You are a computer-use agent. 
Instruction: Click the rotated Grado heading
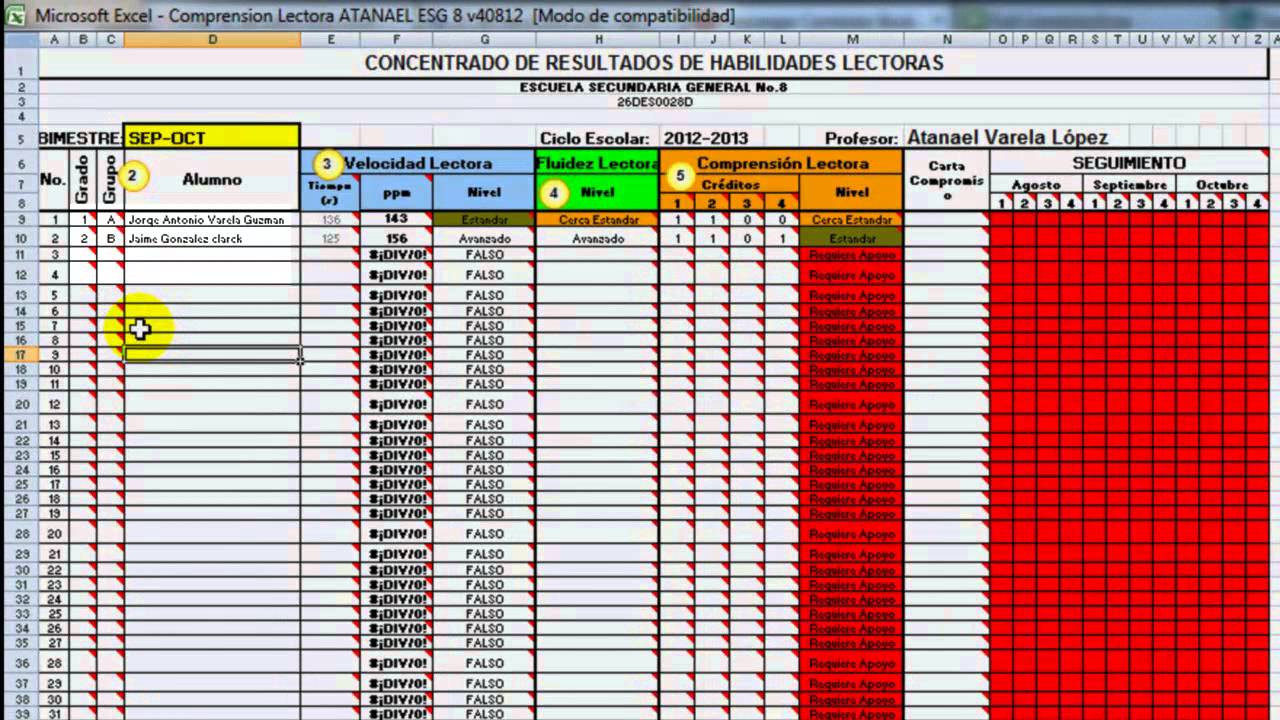tap(83, 178)
